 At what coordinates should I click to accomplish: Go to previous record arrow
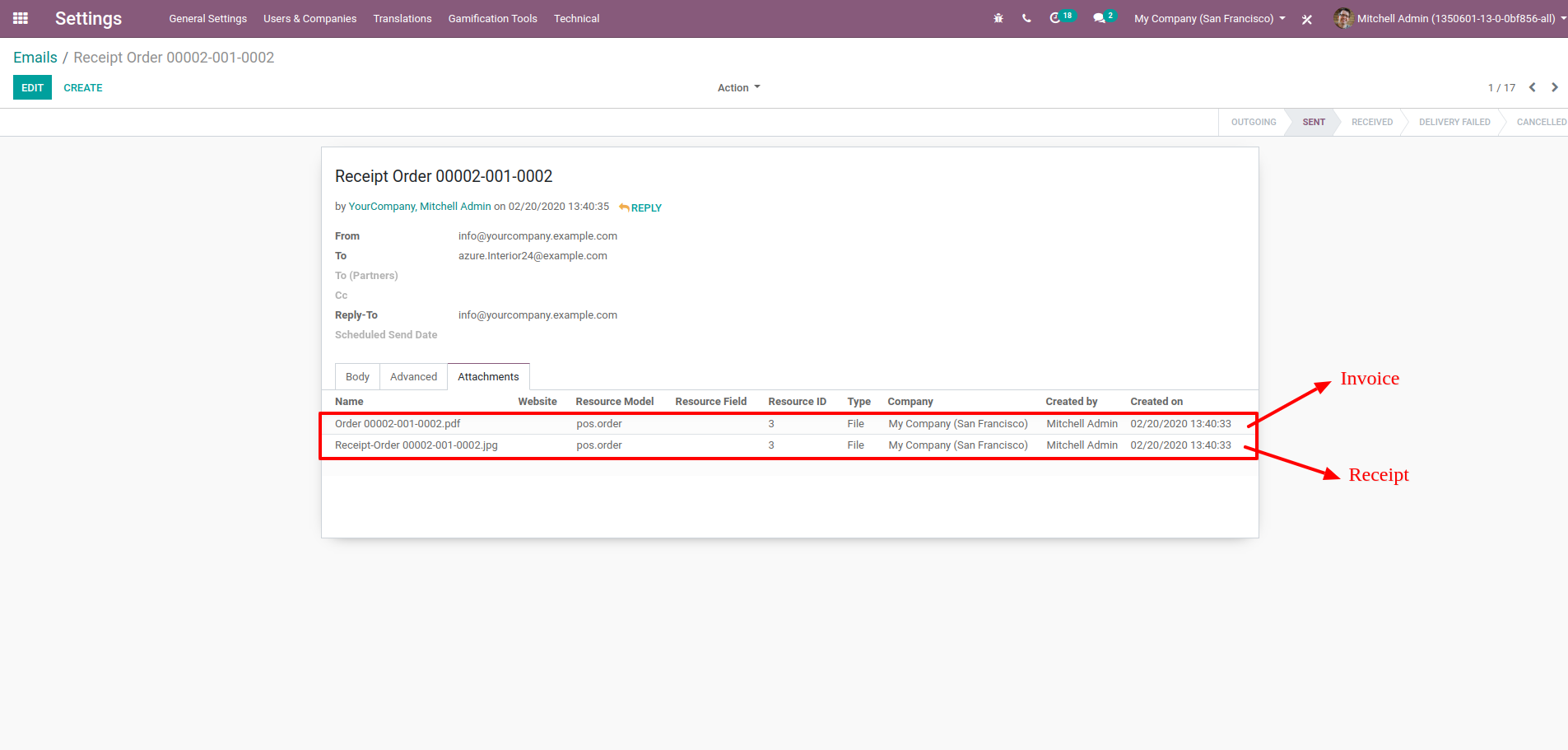1533,87
